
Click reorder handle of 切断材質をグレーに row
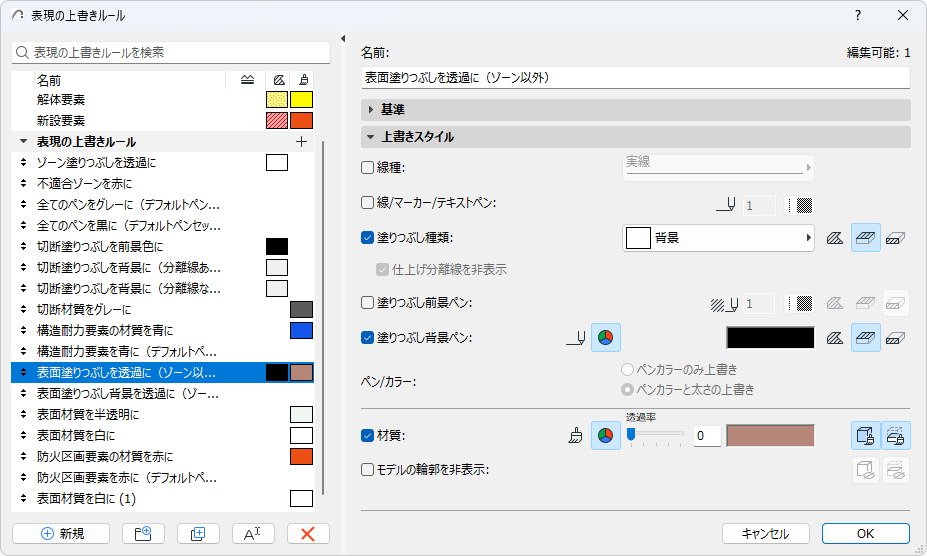[24, 309]
